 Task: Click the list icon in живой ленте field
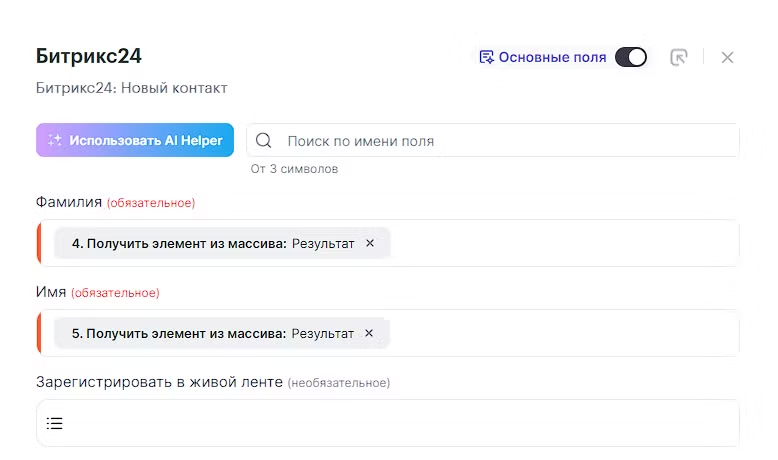55,423
